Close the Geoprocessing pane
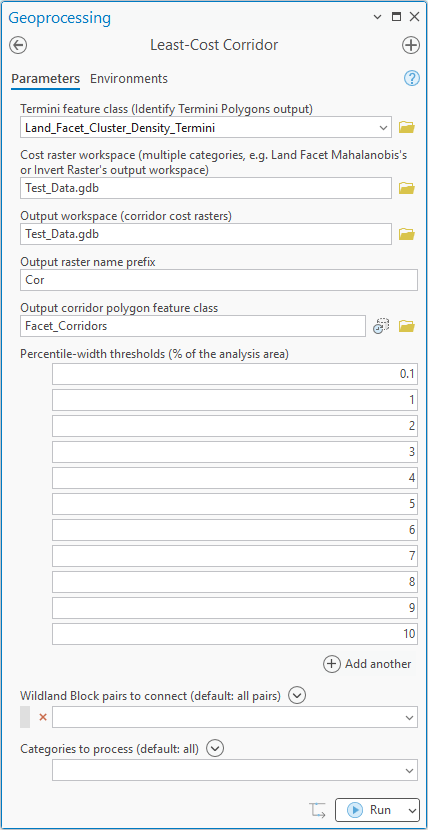Image resolution: width=428 pixels, height=830 pixels. pyautogui.click(x=414, y=17)
